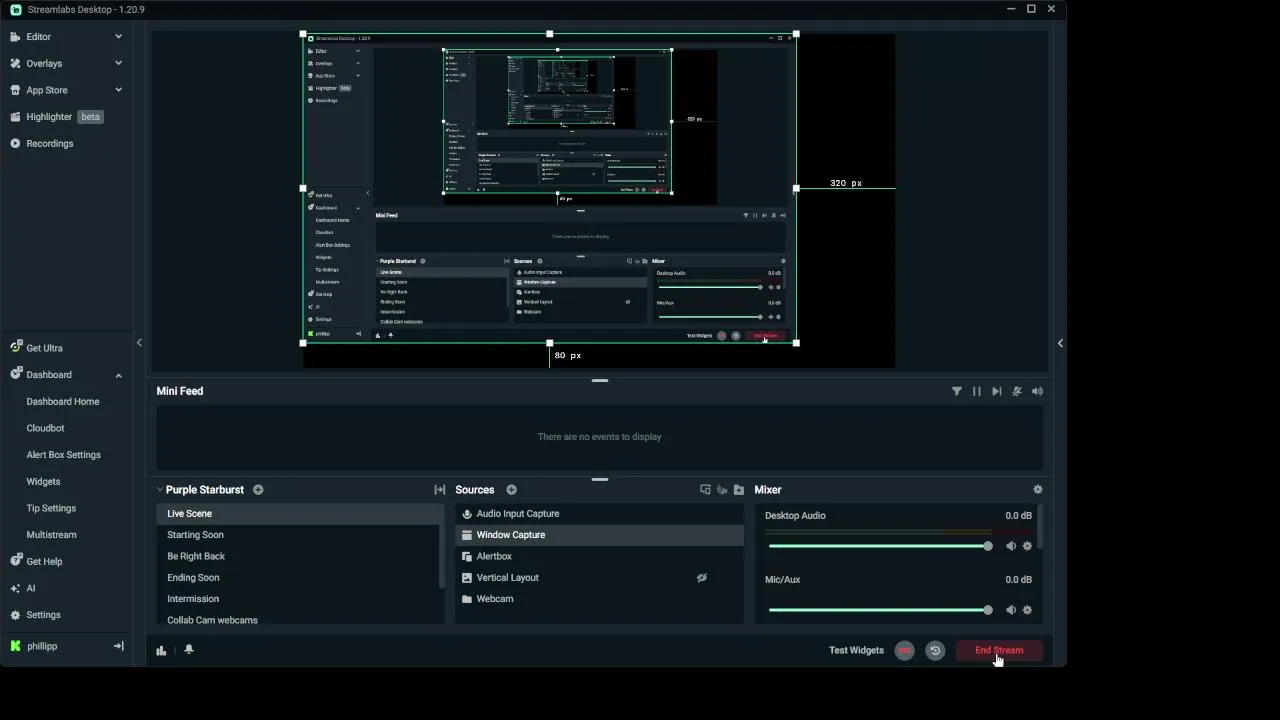The image size is (1280, 720).
Task: Open Multistream page
Action: 51,535
